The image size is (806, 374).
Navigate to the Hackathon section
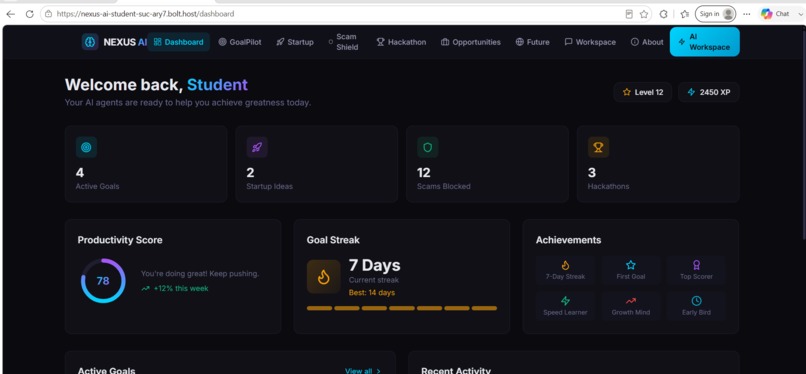(401, 42)
